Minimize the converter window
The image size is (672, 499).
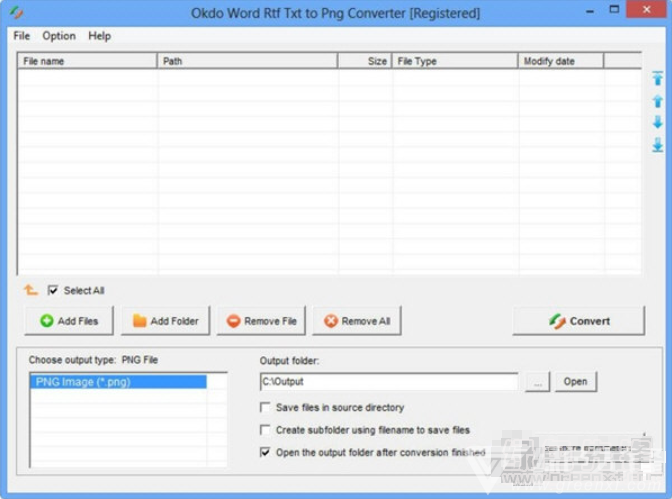coord(590,11)
